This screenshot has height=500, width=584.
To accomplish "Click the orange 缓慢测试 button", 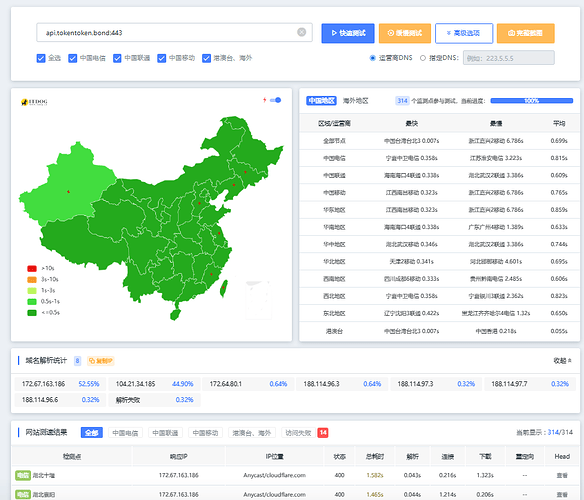I will 405,33.
